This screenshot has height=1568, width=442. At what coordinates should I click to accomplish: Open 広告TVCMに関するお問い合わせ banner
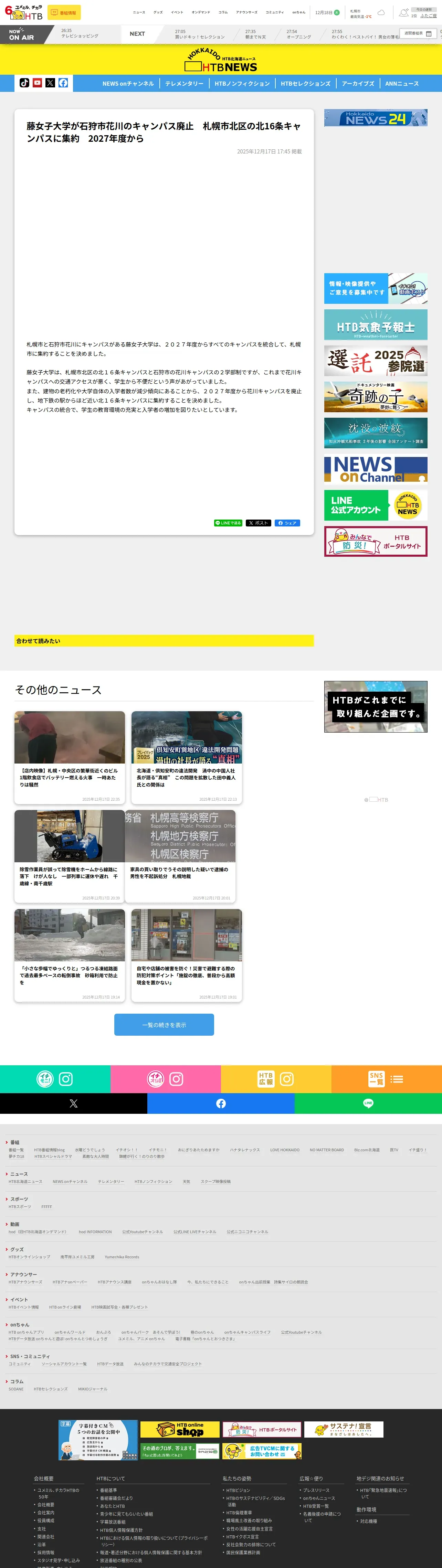[x=262, y=1451]
